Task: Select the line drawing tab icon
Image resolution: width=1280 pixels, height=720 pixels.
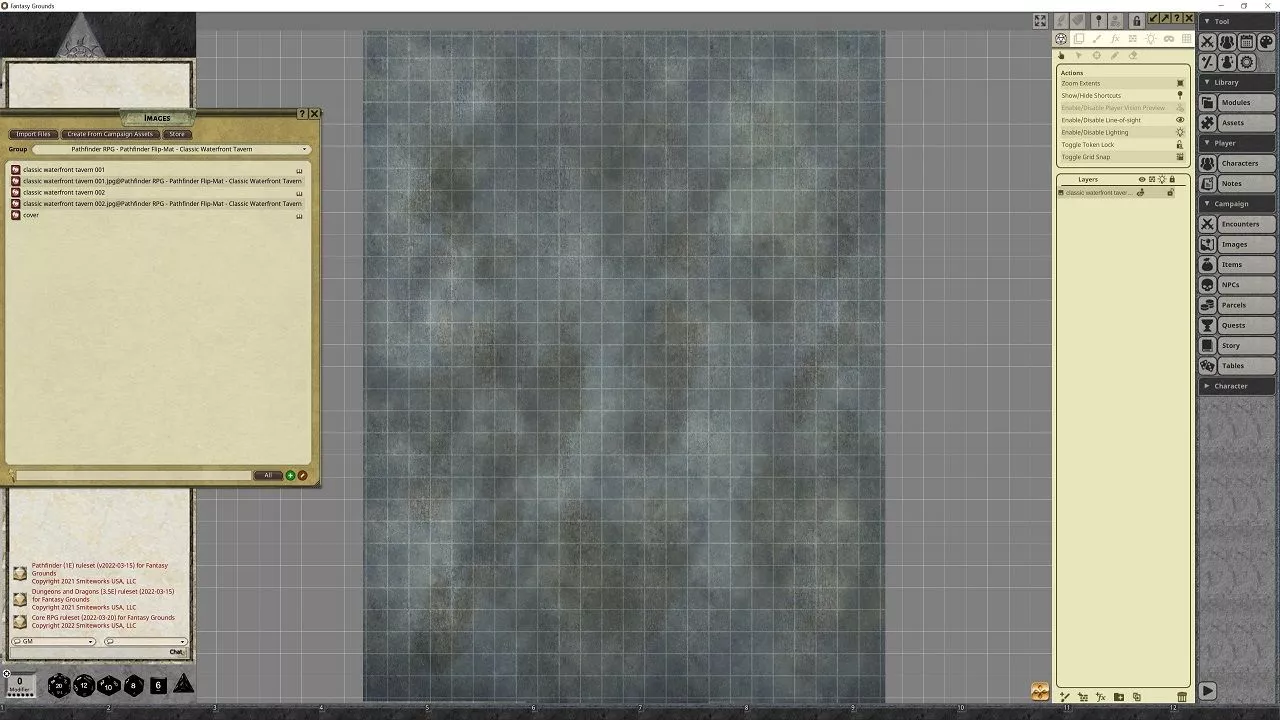Action: 1097,39
